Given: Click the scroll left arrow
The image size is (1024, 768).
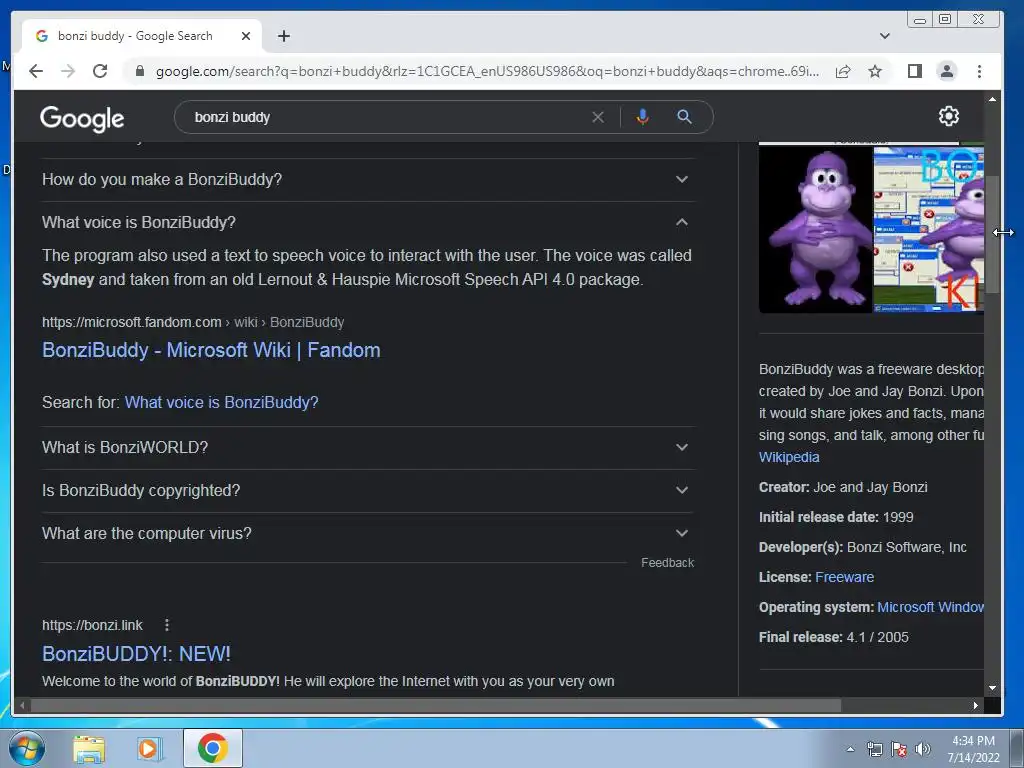Looking at the screenshot, I should point(22,705).
